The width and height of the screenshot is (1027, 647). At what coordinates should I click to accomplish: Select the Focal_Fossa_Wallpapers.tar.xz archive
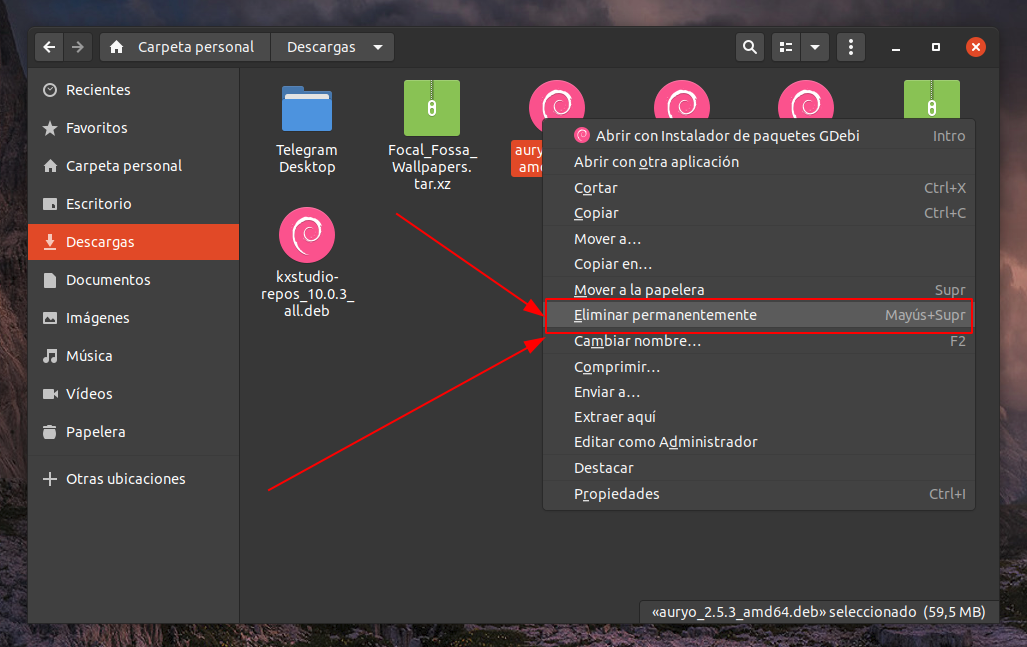click(x=432, y=108)
